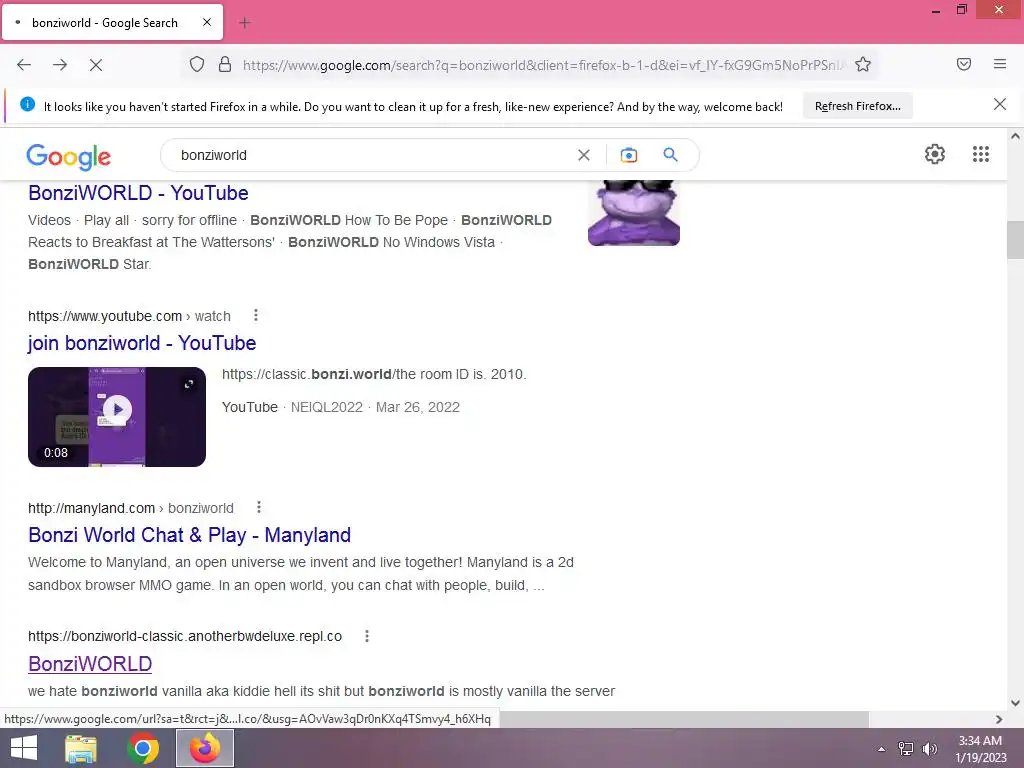Go forward using the browser forward arrow

[x=60, y=65]
